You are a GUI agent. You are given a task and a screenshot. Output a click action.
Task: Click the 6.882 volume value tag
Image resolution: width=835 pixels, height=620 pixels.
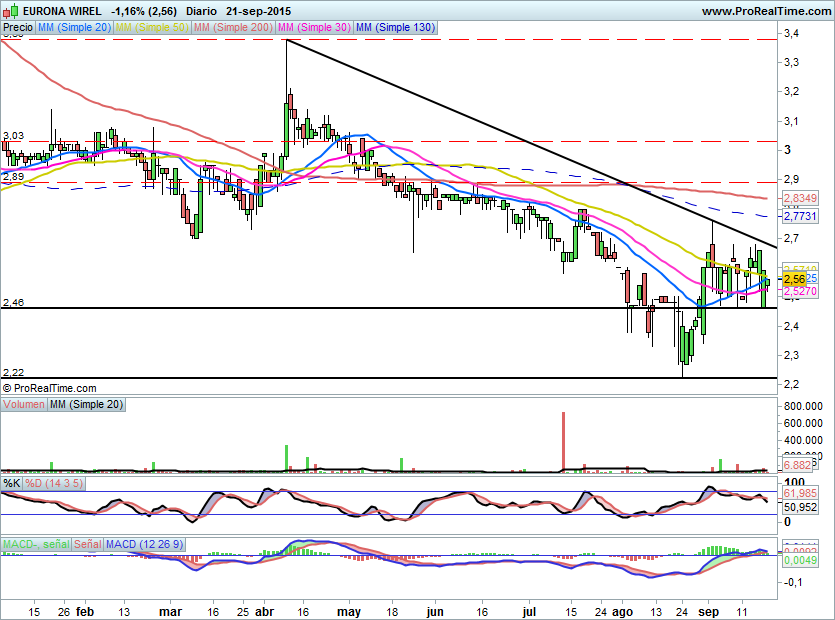point(798,465)
